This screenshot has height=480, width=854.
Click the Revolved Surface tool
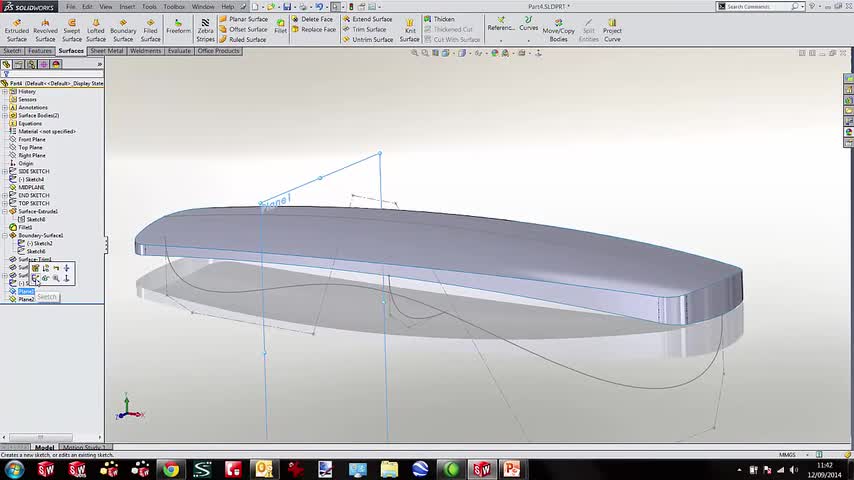point(45,29)
